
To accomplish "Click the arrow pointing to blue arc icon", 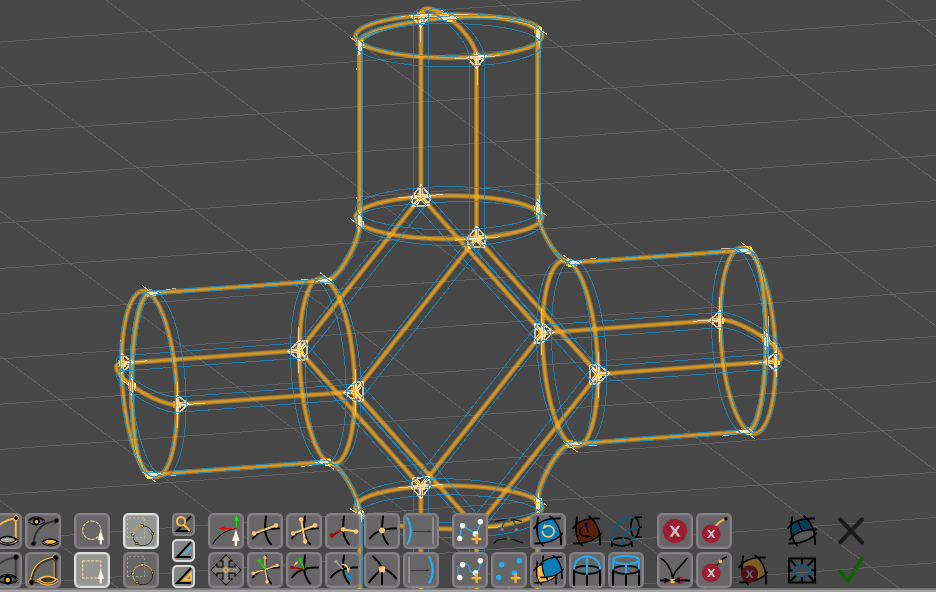I will (x=421, y=570).
